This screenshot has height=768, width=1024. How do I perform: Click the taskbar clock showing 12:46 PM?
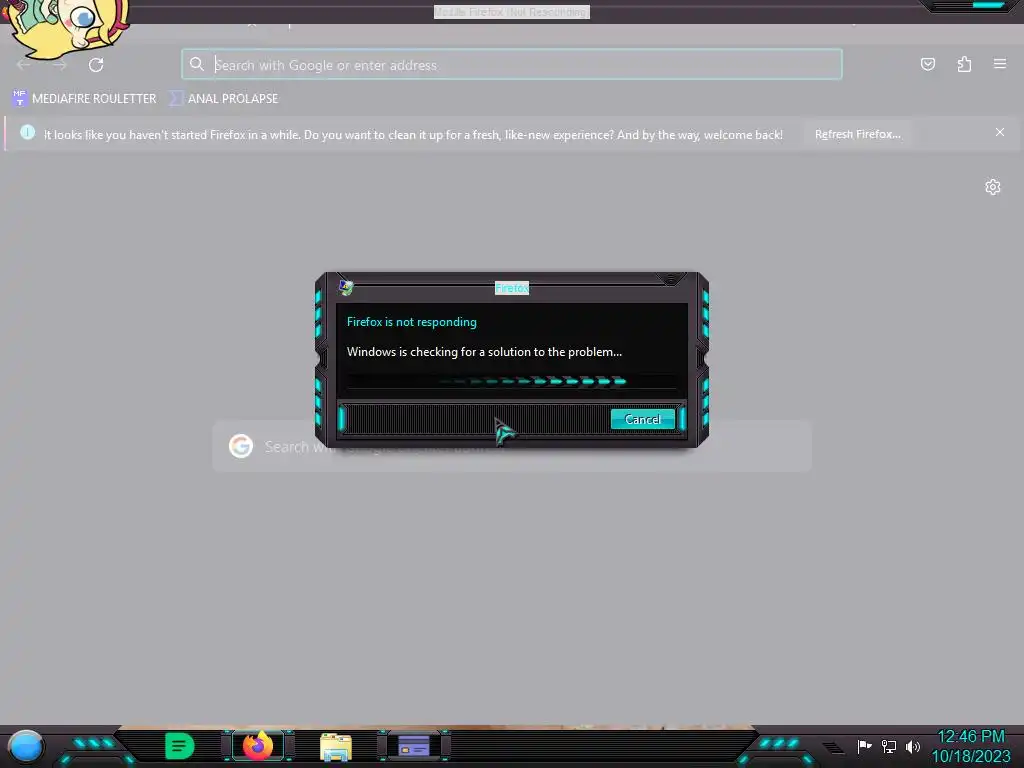click(971, 746)
